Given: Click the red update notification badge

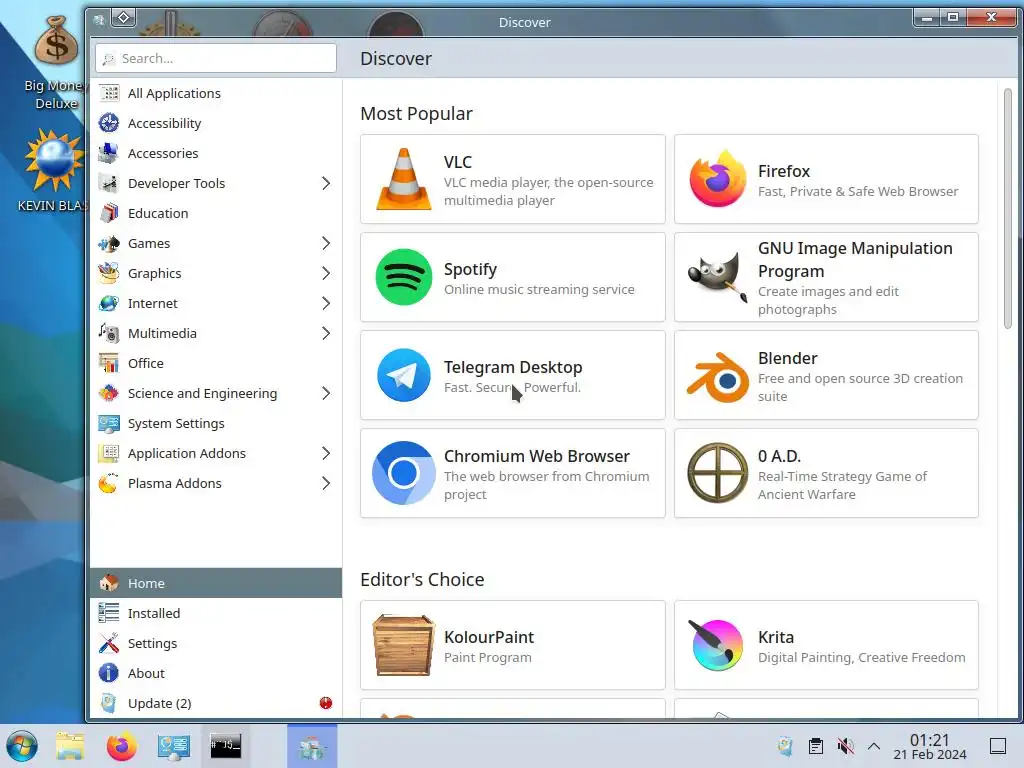Looking at the screenshot, I should pos(326,703).
